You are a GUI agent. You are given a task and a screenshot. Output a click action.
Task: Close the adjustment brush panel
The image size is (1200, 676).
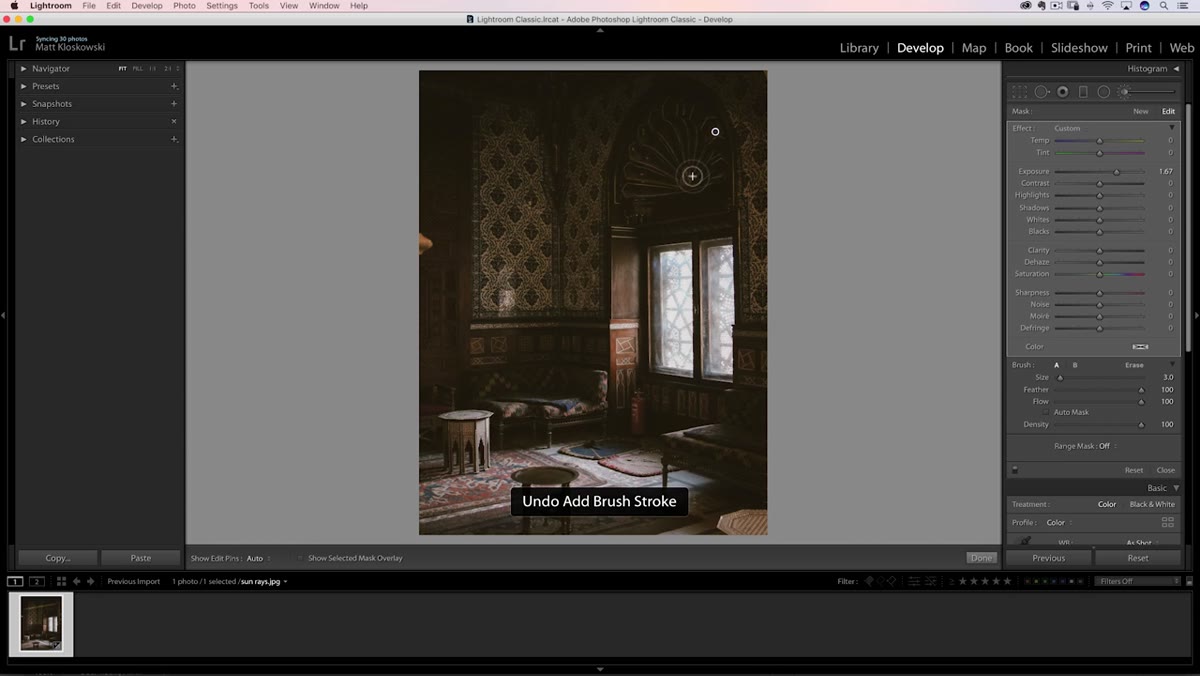(x=1166, y=470)
